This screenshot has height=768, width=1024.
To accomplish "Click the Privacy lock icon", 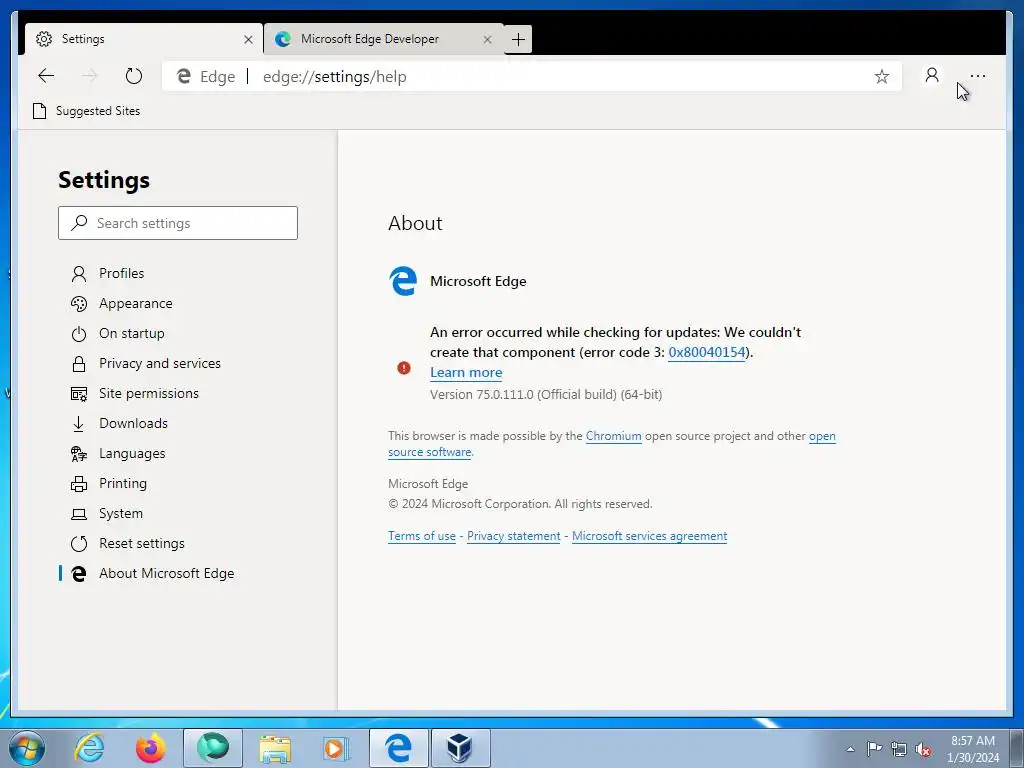I will tap(78, 364).
